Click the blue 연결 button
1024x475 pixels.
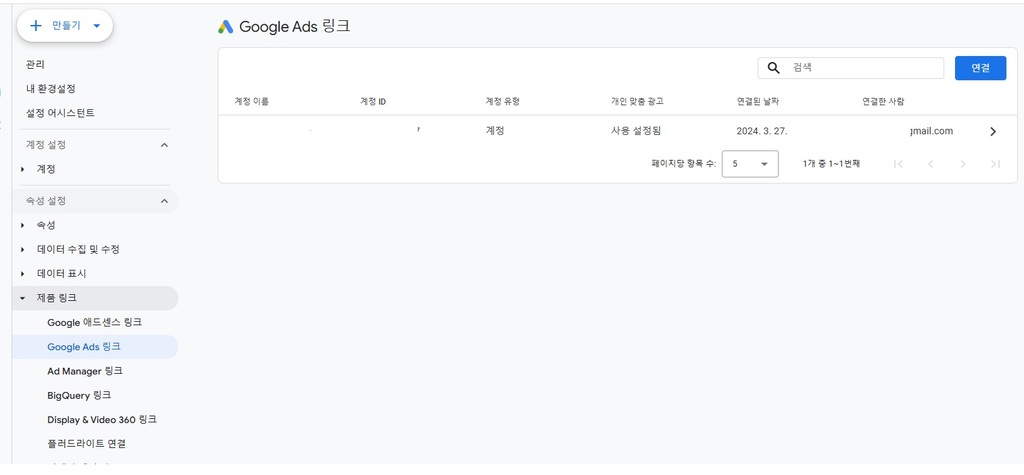[x=980, y=68]
